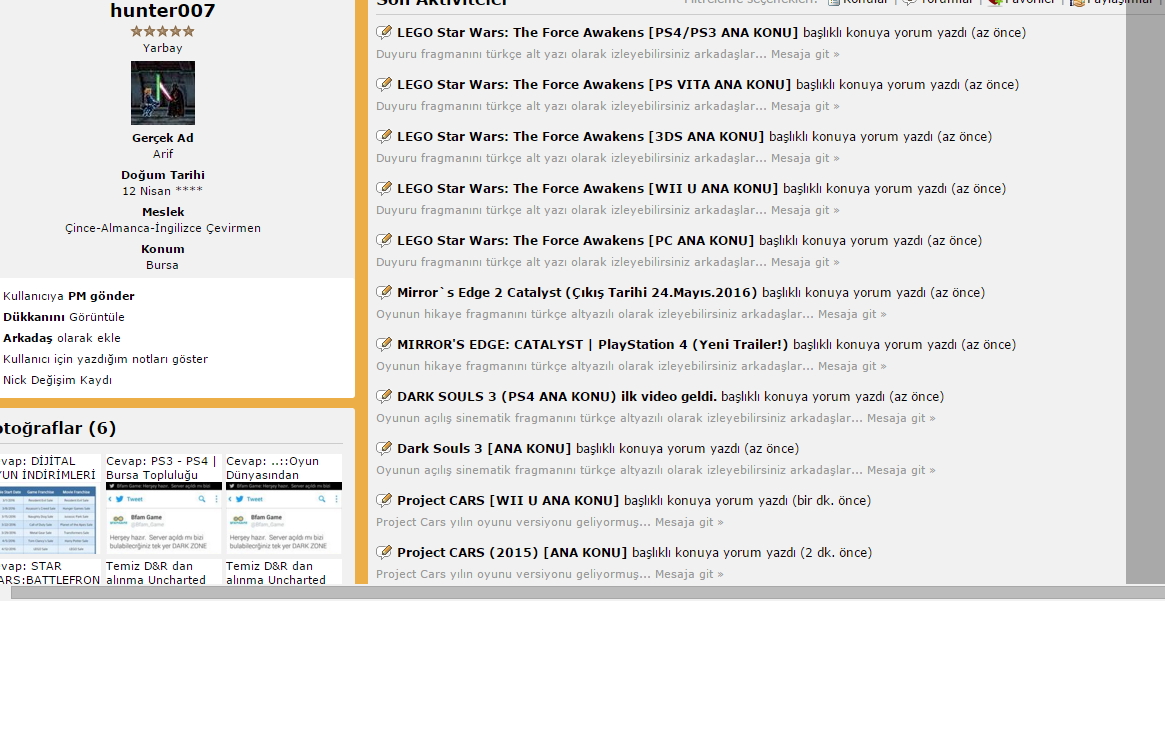
Task: Follow 'Mesaja git' under Project CARS (2015) entry
Action: 689,574
